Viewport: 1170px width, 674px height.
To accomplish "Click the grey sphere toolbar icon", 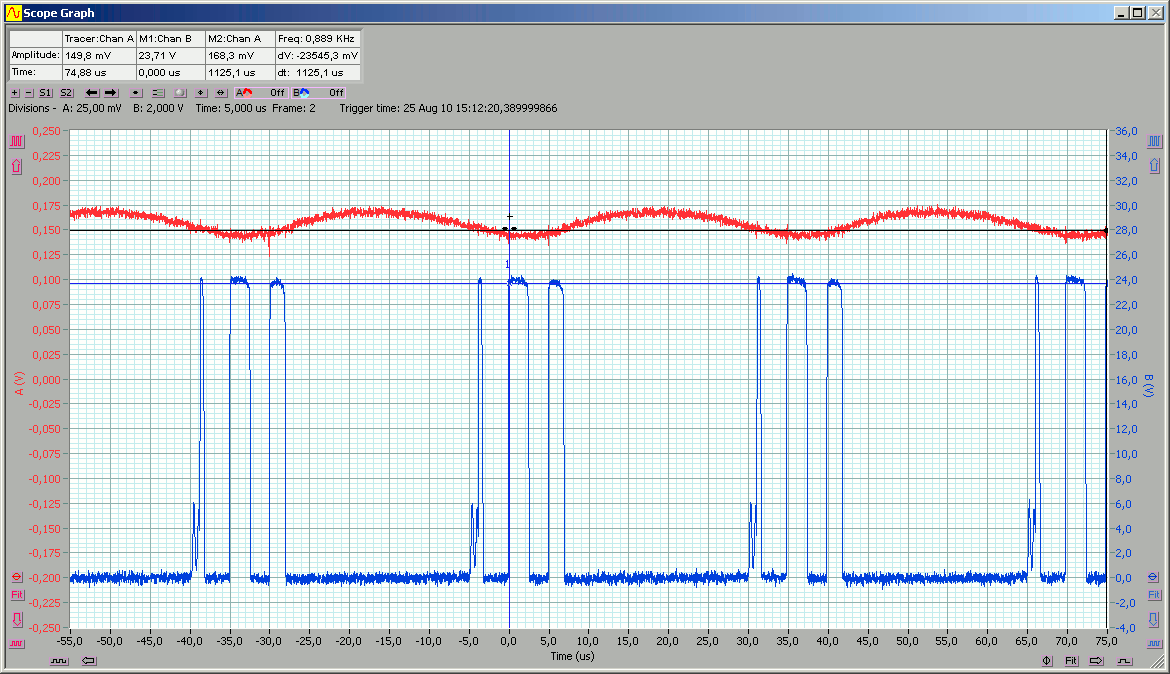I will point(180,93).
